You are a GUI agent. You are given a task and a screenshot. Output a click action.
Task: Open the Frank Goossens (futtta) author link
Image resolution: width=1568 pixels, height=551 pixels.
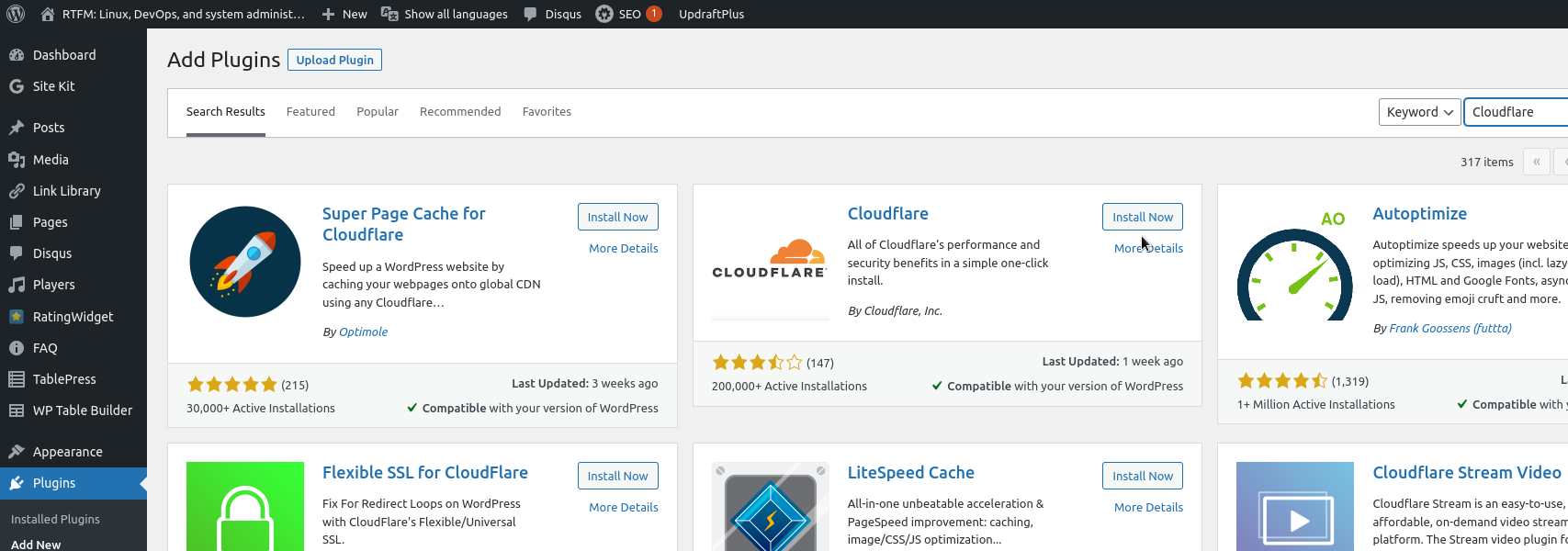click(1450, 329)
